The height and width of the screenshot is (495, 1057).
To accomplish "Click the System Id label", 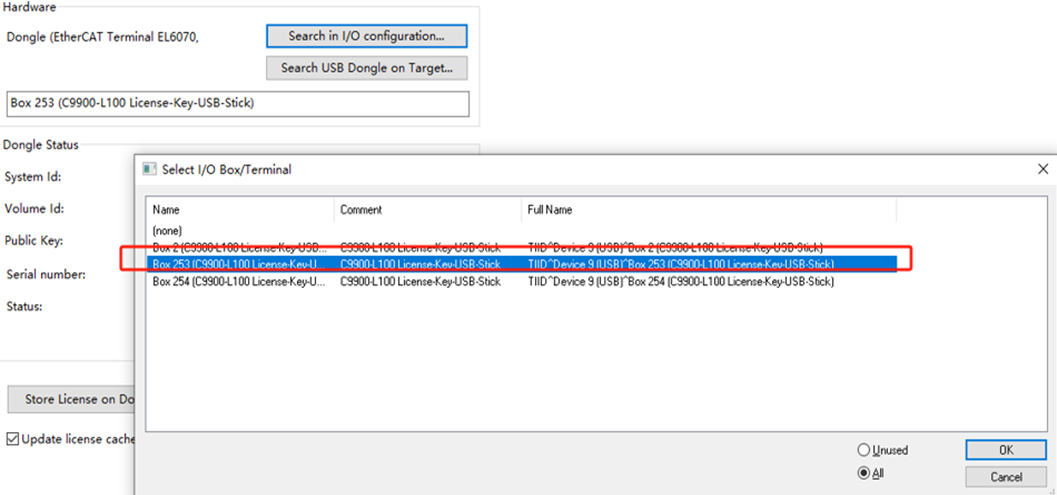I will tap(33, 177).
